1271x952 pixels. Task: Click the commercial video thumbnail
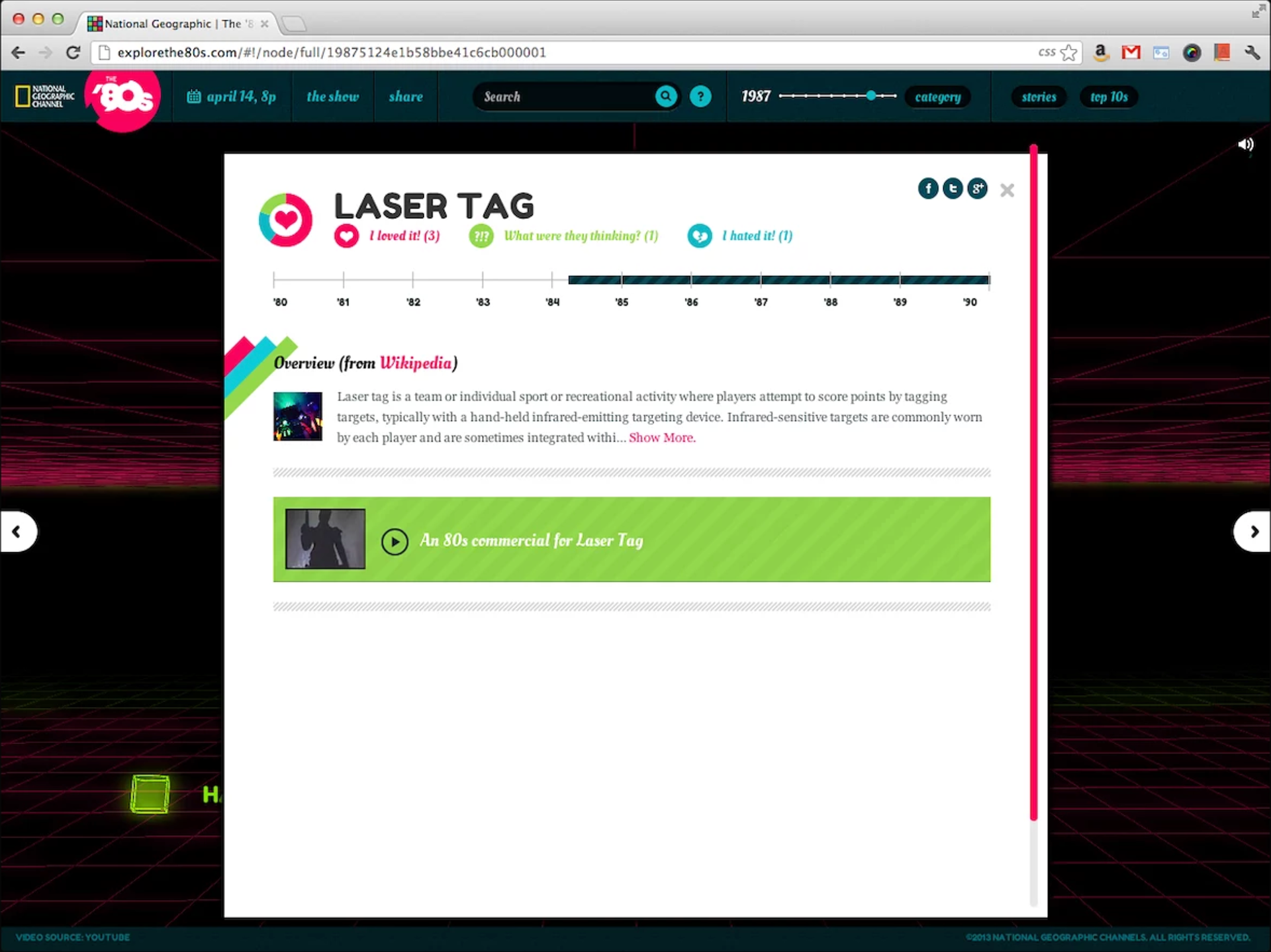coord(325,539)
